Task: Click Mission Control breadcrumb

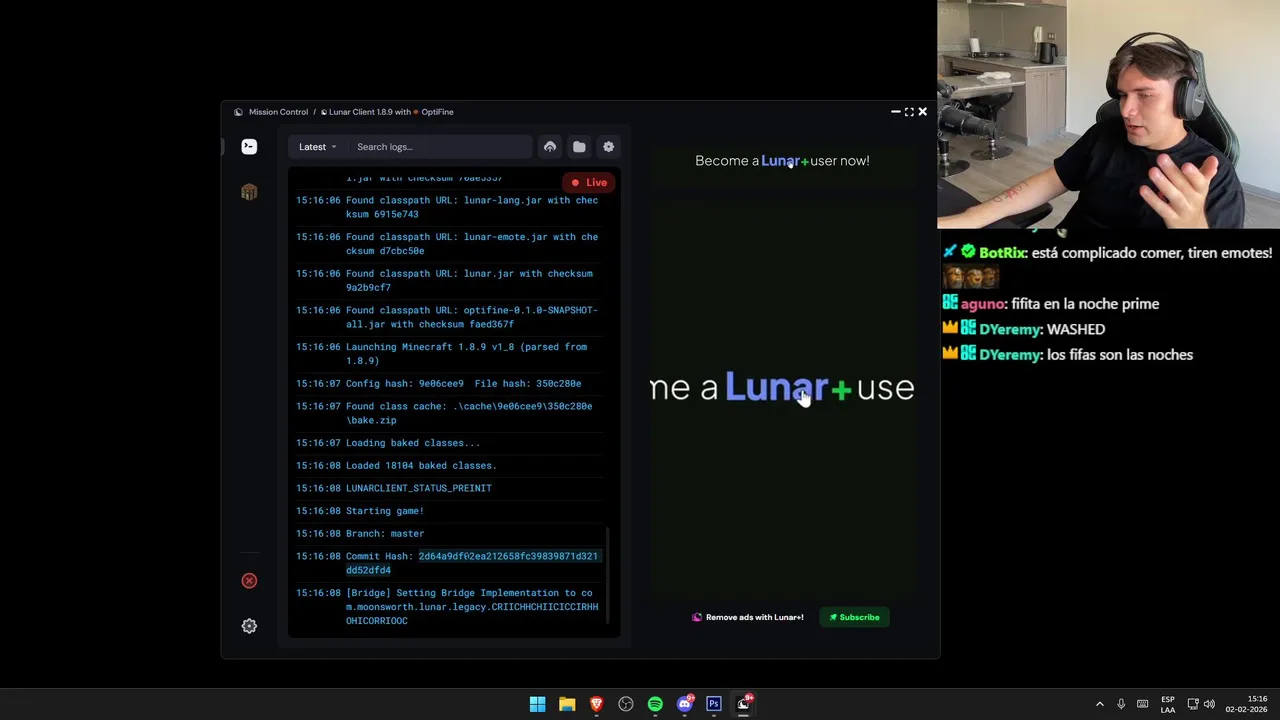Action: tap(278, 112)
